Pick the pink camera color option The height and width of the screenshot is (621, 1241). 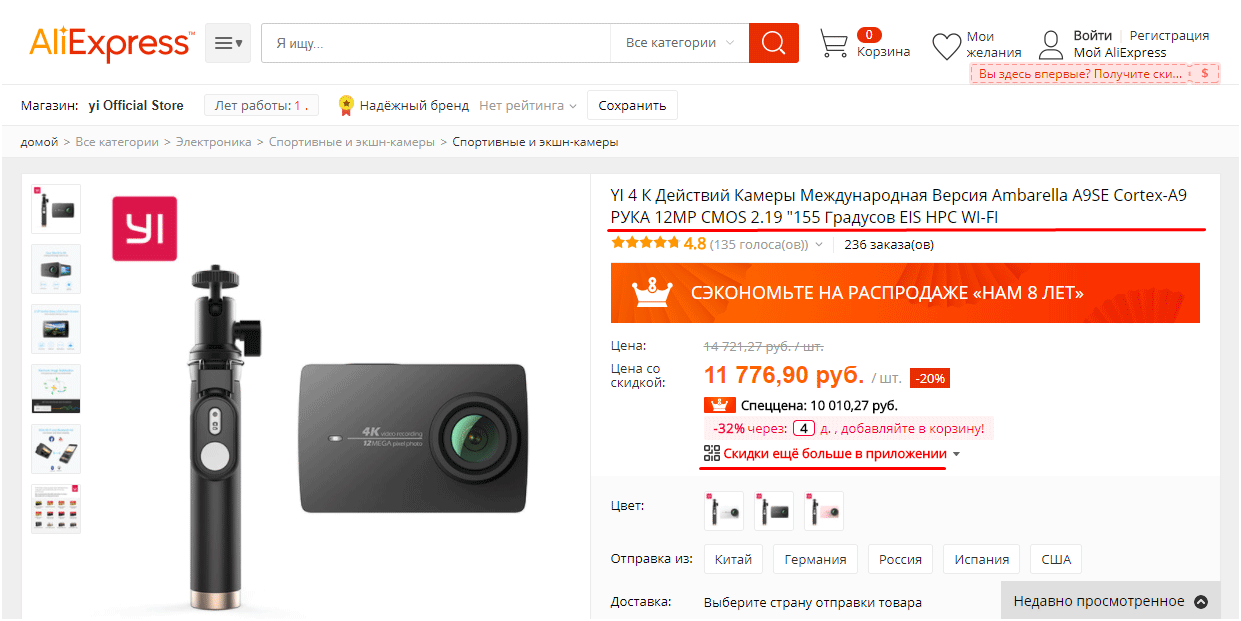click(x=824, y=511)
